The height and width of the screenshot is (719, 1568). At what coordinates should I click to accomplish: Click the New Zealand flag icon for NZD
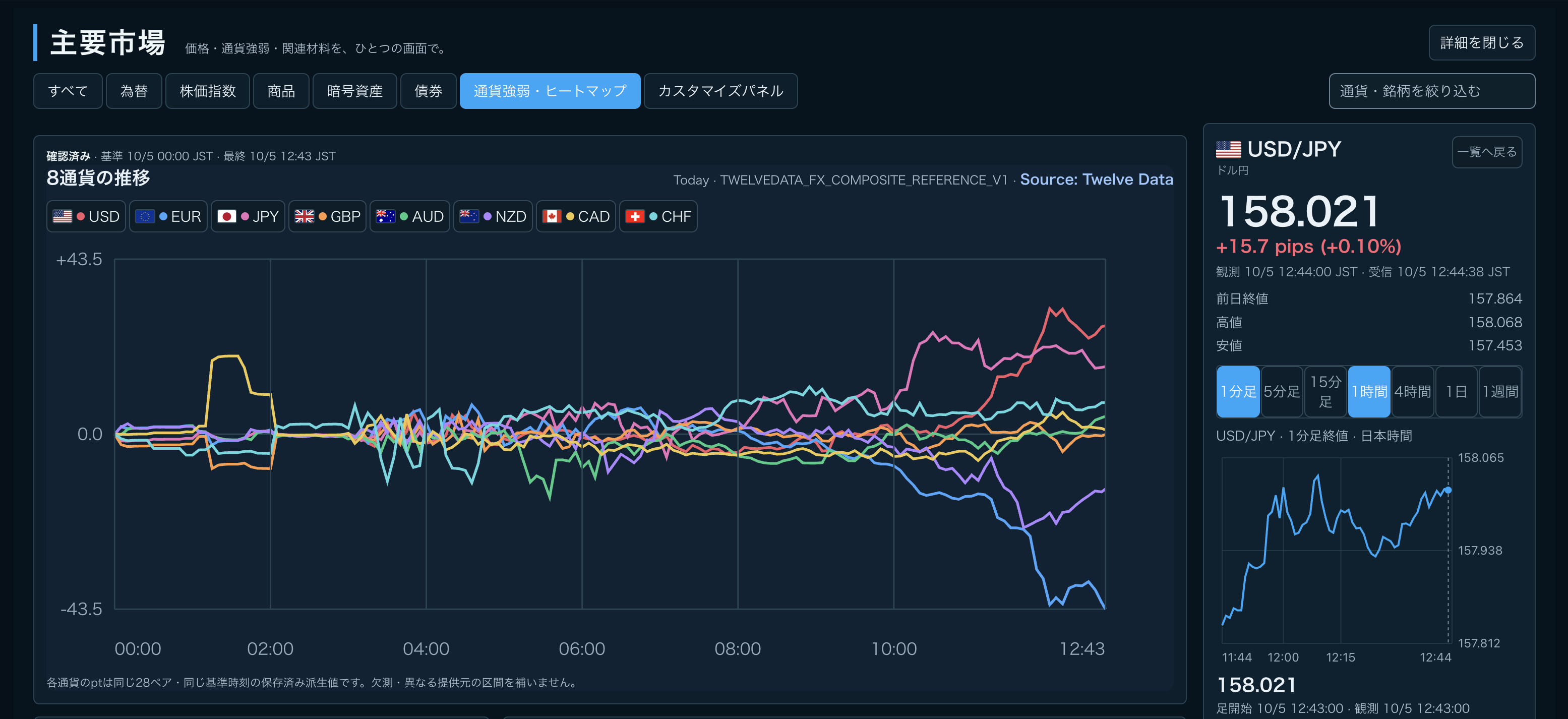coord(469,216)
